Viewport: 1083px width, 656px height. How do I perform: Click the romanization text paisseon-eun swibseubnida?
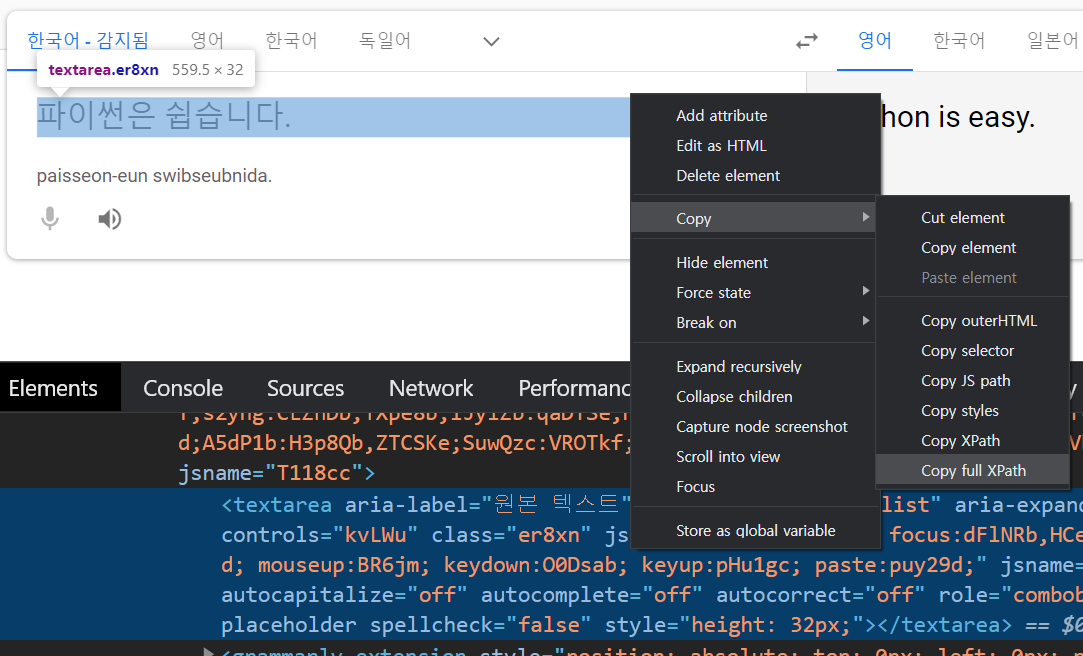pyautogui.click(x=154, y=176)
